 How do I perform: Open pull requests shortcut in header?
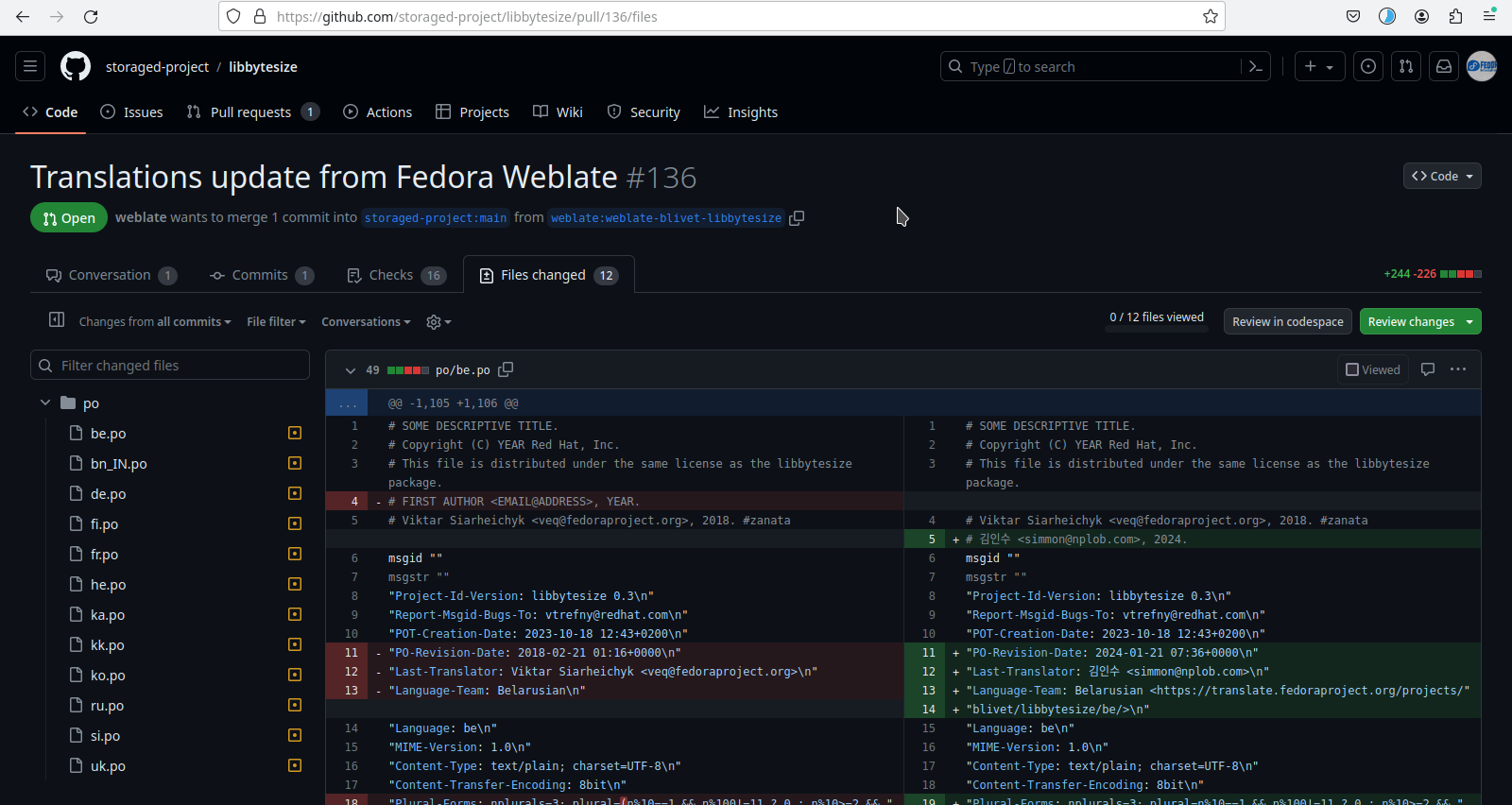pyautogui.click(x=1406, y=67)
